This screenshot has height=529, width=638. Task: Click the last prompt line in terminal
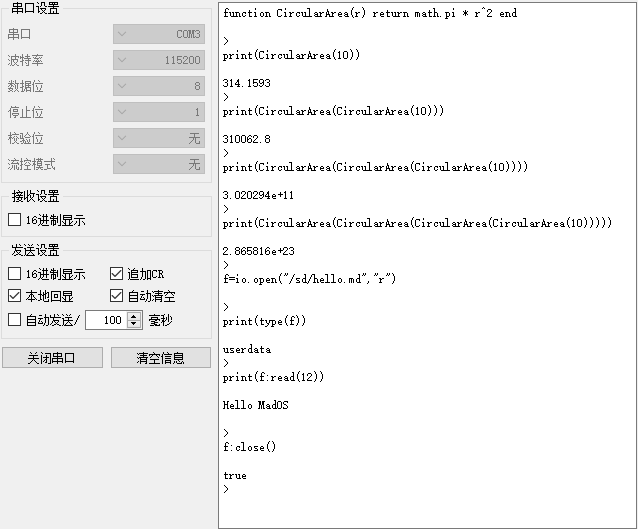(226, 489)
